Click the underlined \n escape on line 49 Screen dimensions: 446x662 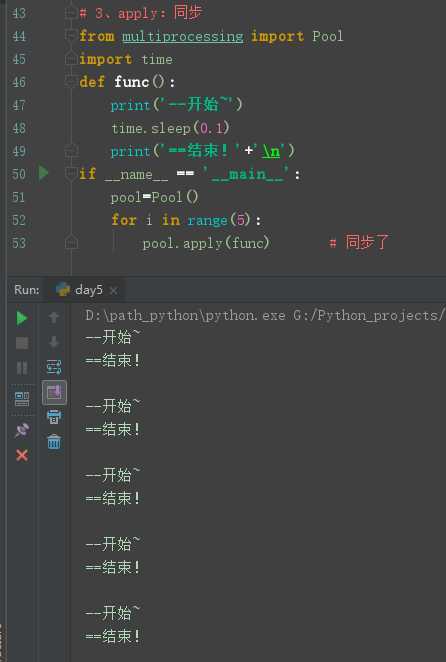coord(272,151)
